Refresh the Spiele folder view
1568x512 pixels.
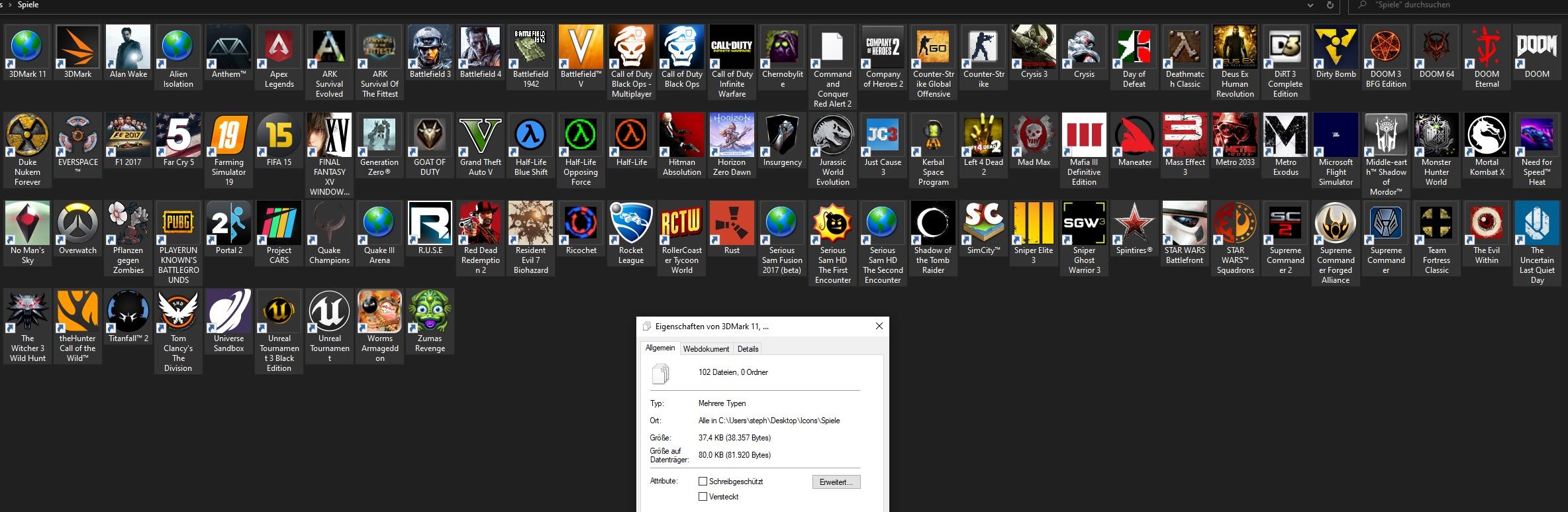pos(1330,5)
